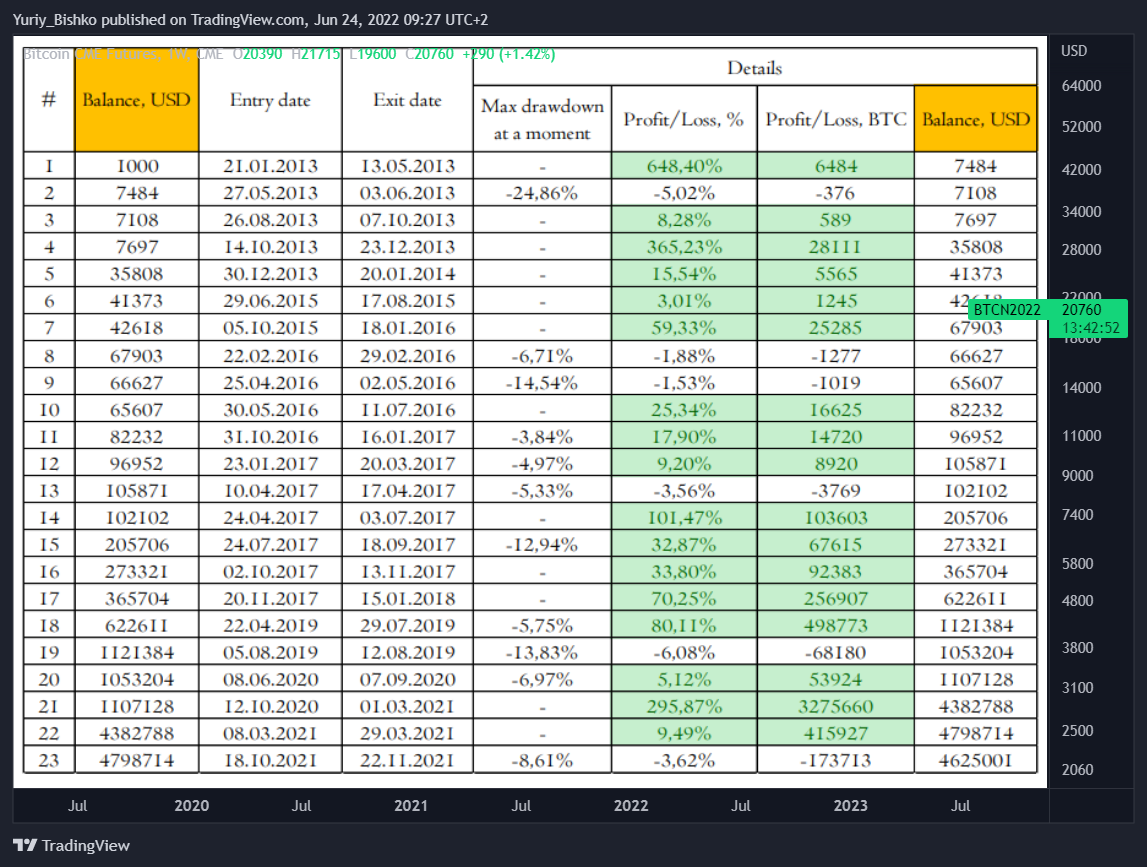Click exit date 03.06.2013

coord(407,193)
